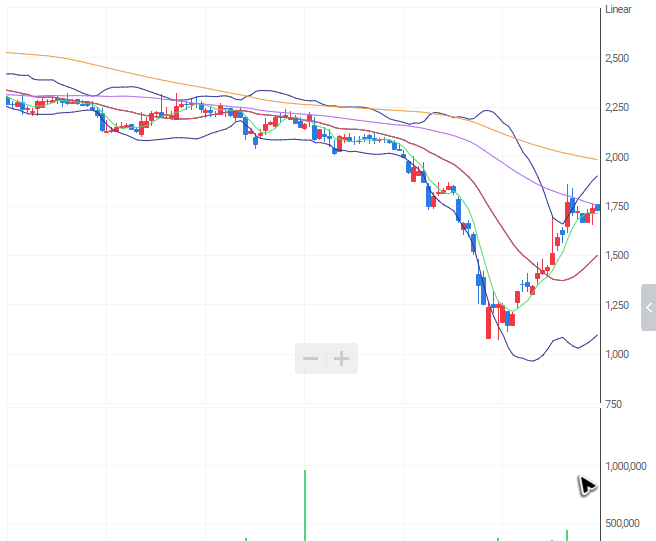The width and height of the screenshot is (656, 541).
Task: Zoom out the chart with minus button
Action: tap(310, 359)
